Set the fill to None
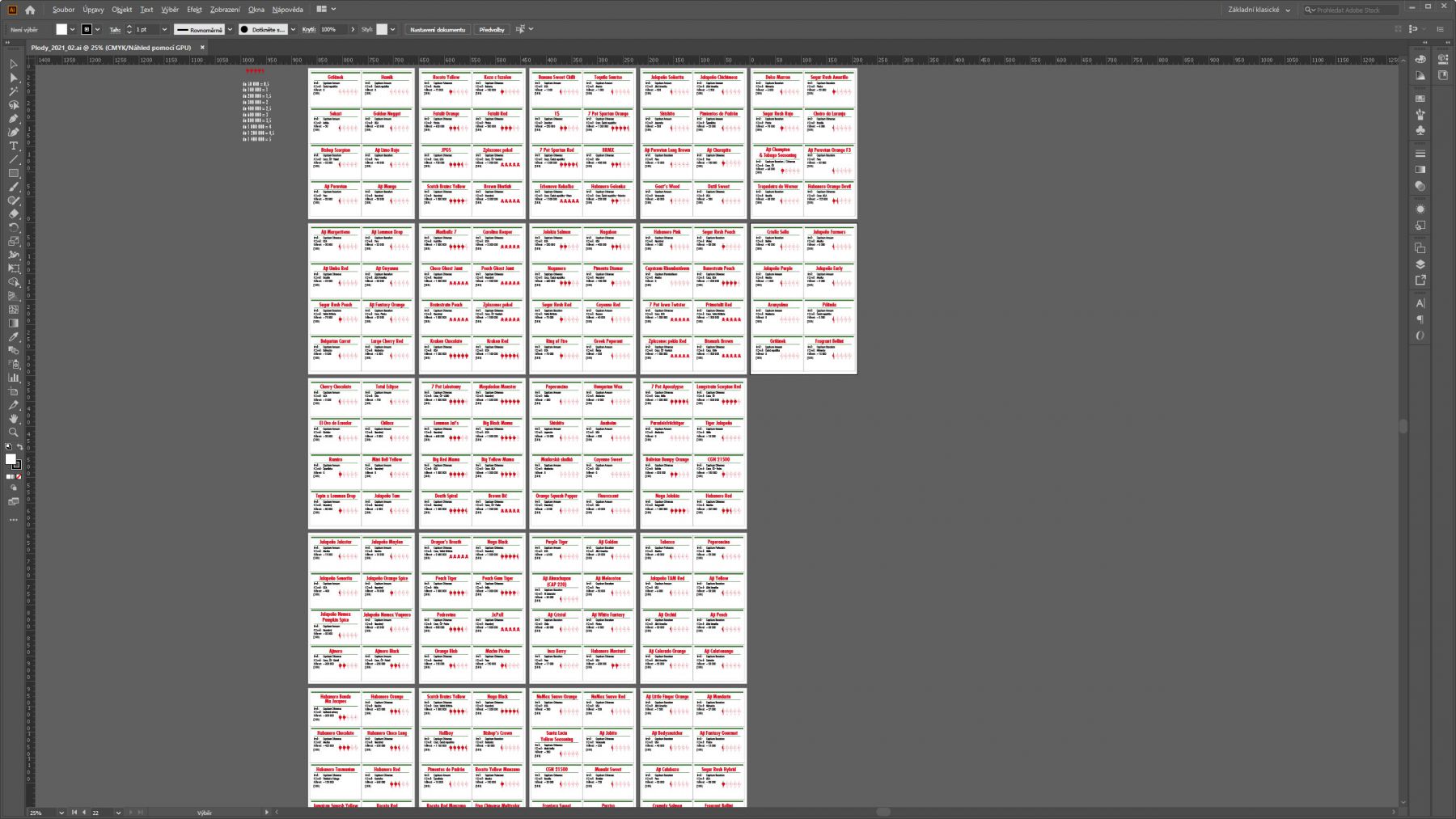Viewport: 1456px width, 819px height. coord(19,476)
